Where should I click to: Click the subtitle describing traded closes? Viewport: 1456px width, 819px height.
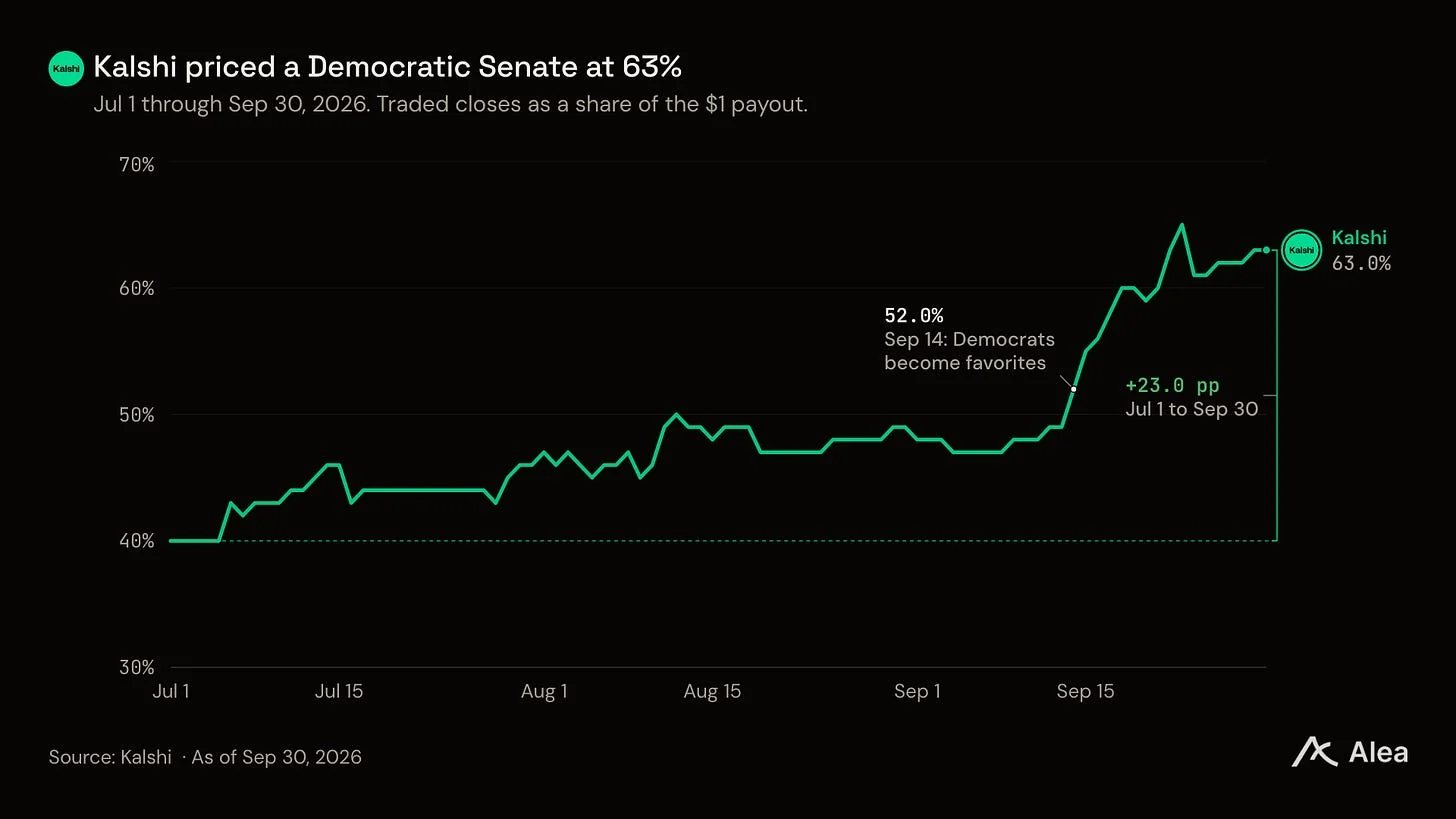(450, 104)
